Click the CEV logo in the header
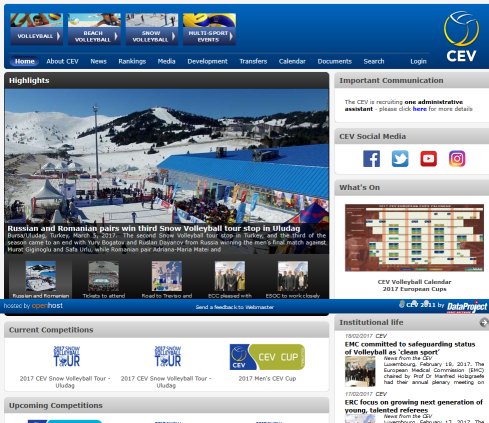The image size is (489, 423). coord(461,37)
